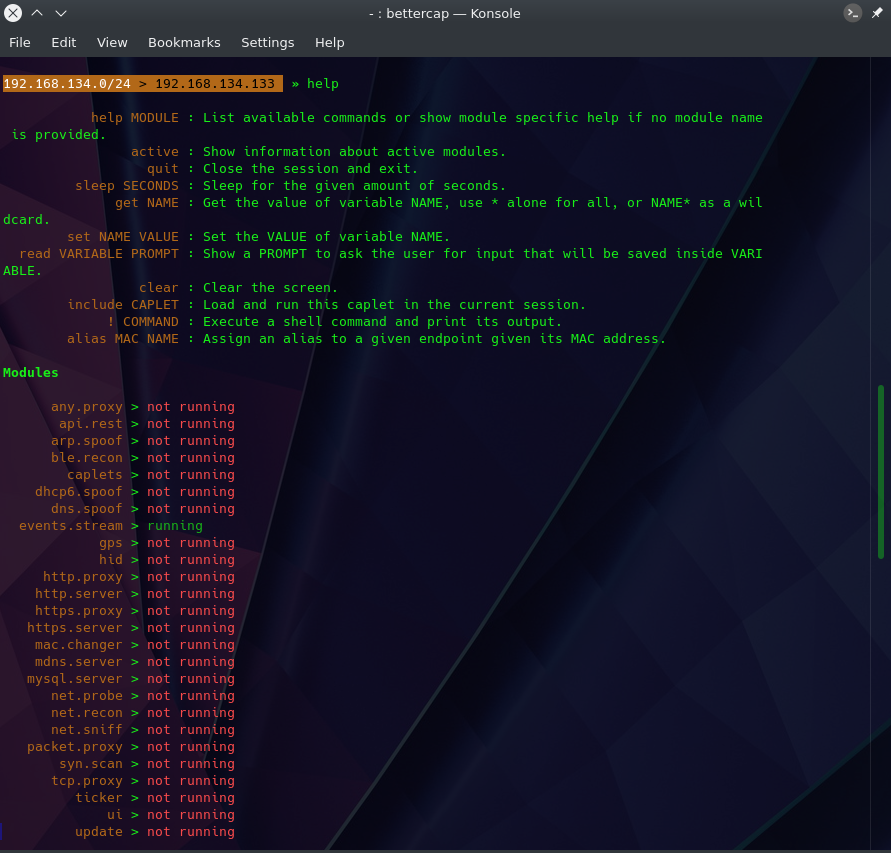Click the 'mdns.server' module line
Viewport: 891px width, 853px height.
tap(135, 663)
